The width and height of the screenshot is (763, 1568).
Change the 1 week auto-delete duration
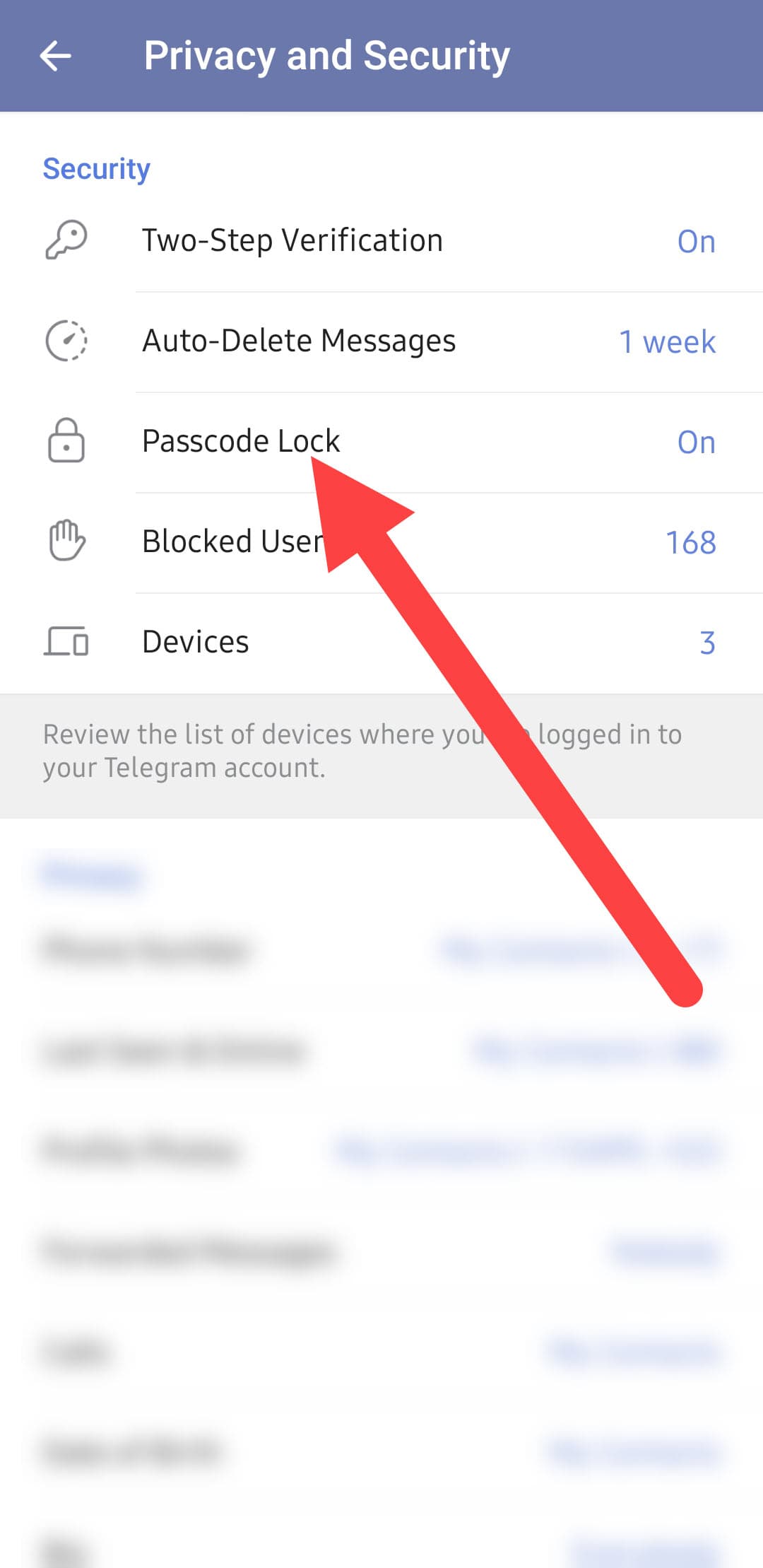(668, 341)
